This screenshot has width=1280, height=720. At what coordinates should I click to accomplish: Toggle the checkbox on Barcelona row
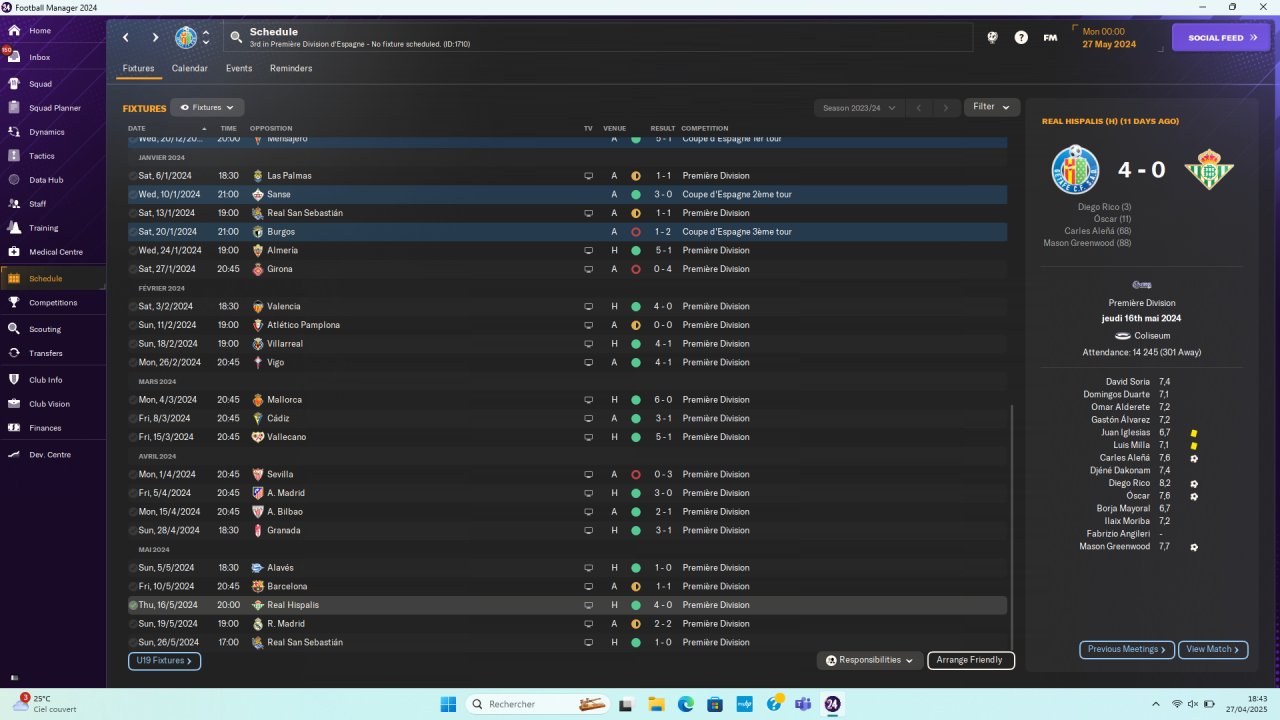point(133,587)
